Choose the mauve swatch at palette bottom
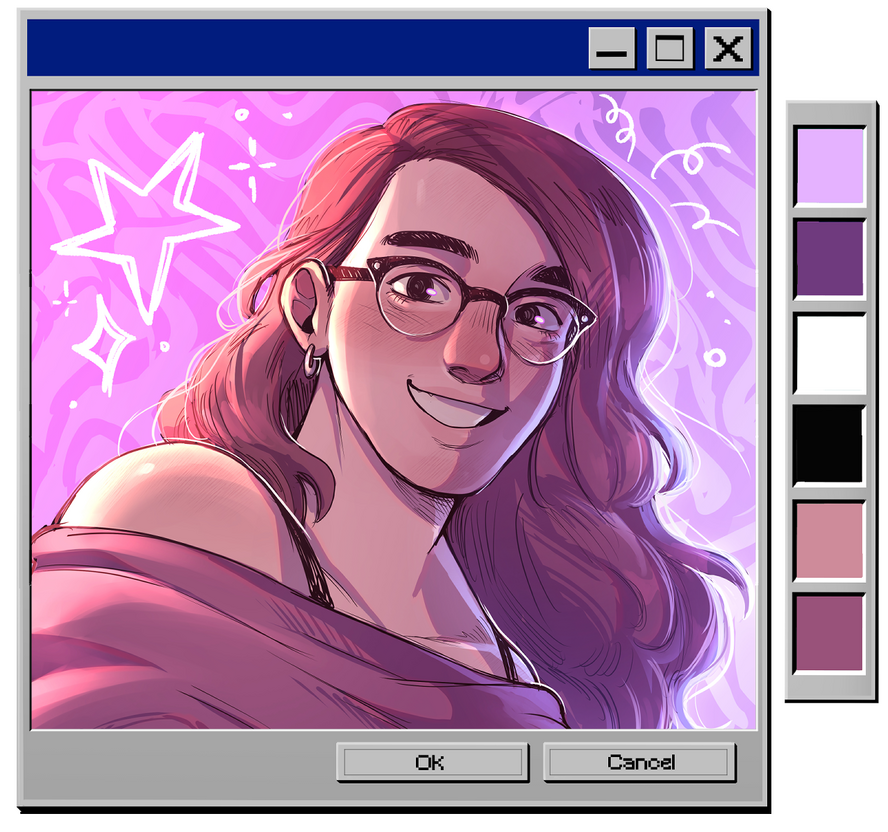888x832 pixels. (x=829, y=632)
